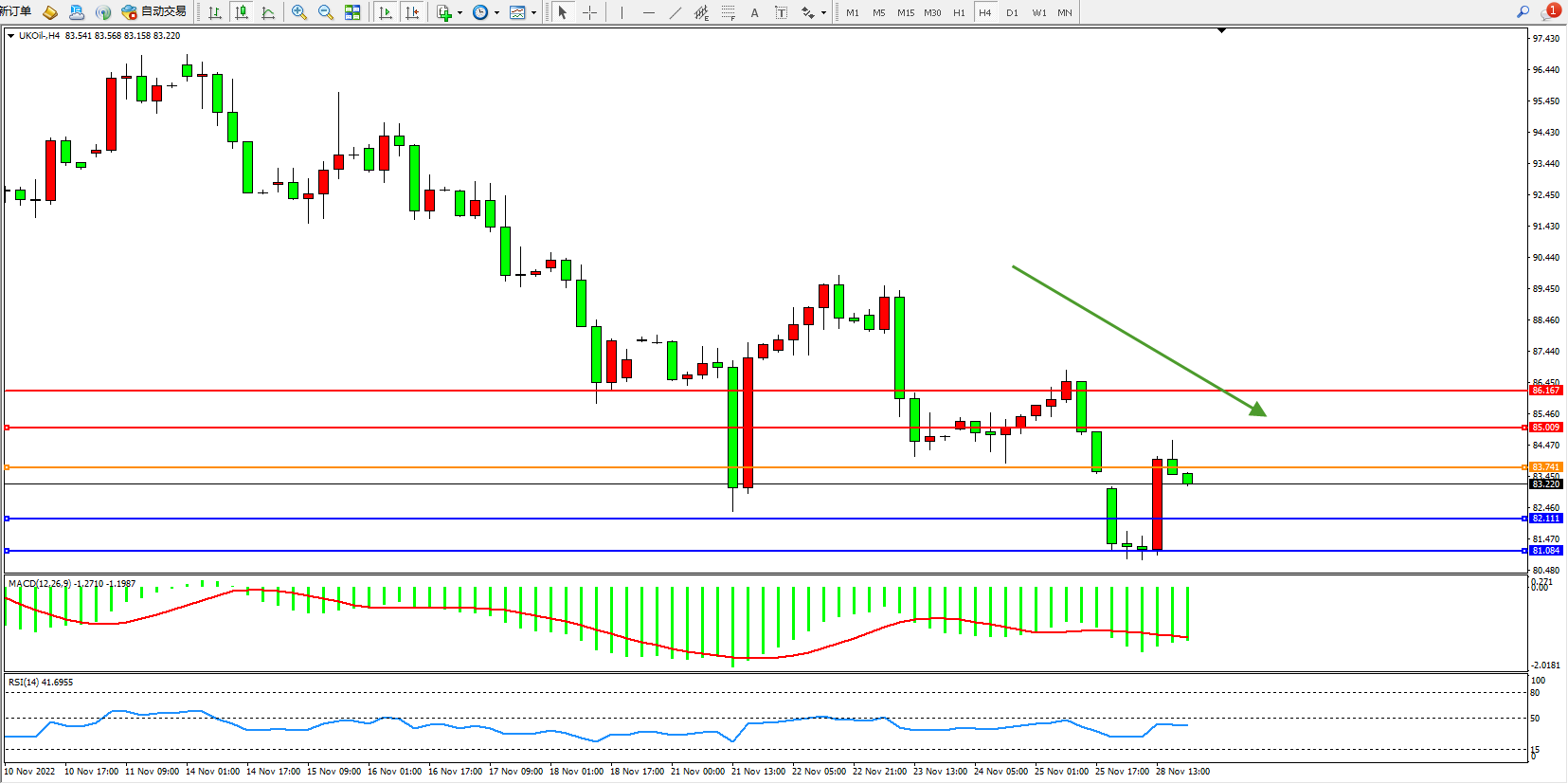Pick the Trendline drawing tool
This screenshot has height=784, width=1568.
click(x=675, y=12)
